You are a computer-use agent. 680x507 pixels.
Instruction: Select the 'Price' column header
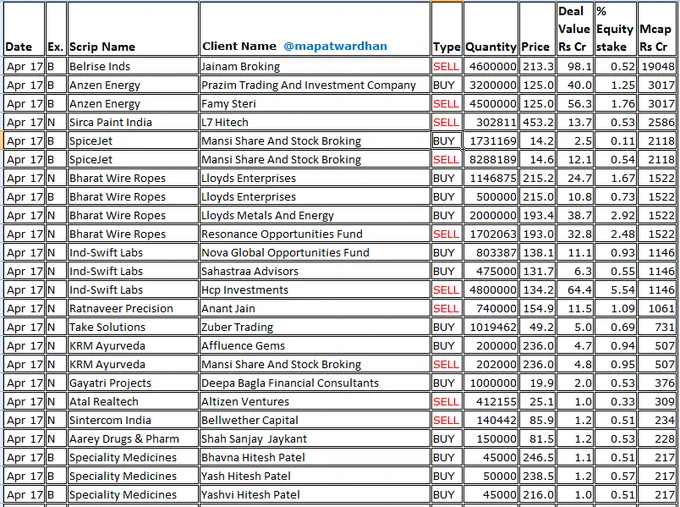tap(537, 29)
